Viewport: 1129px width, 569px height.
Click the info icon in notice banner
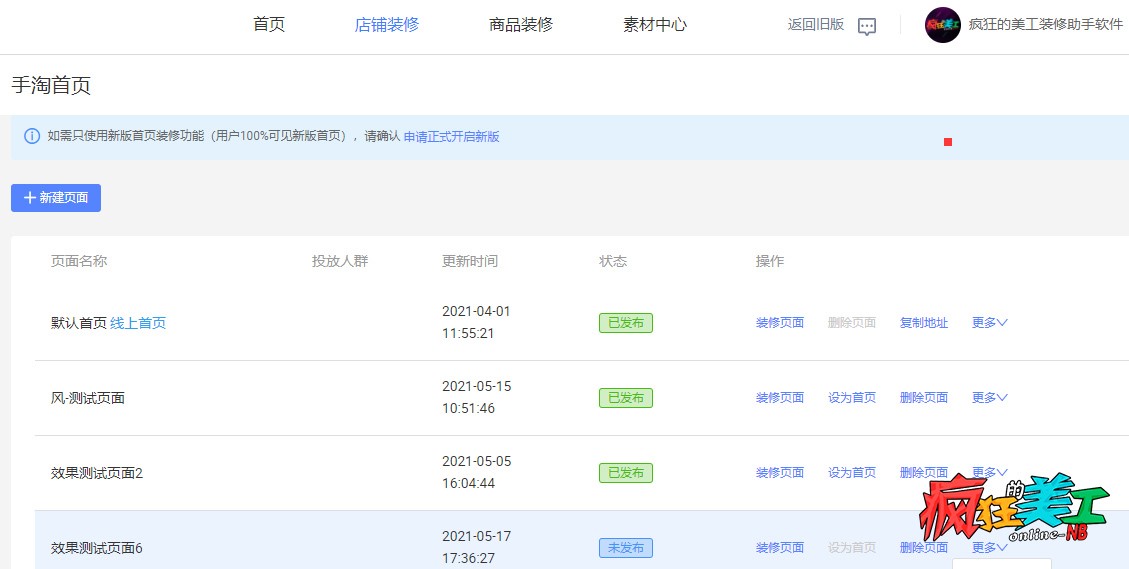point(32,136)
